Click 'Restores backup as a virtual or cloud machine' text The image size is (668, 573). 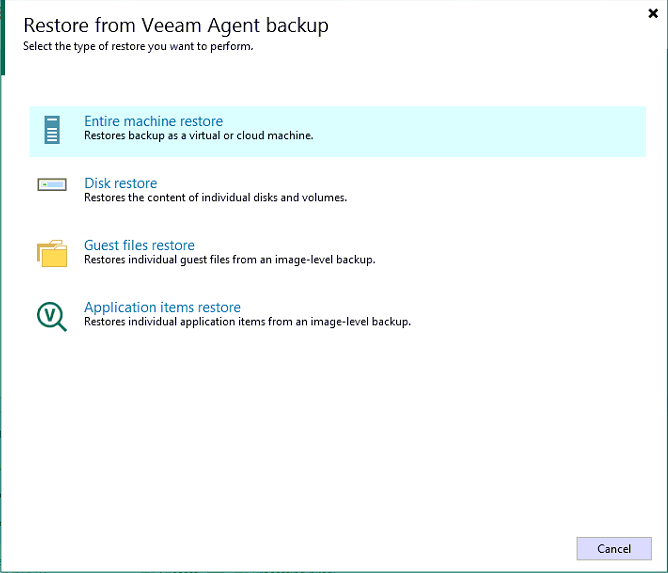point(198,135)
